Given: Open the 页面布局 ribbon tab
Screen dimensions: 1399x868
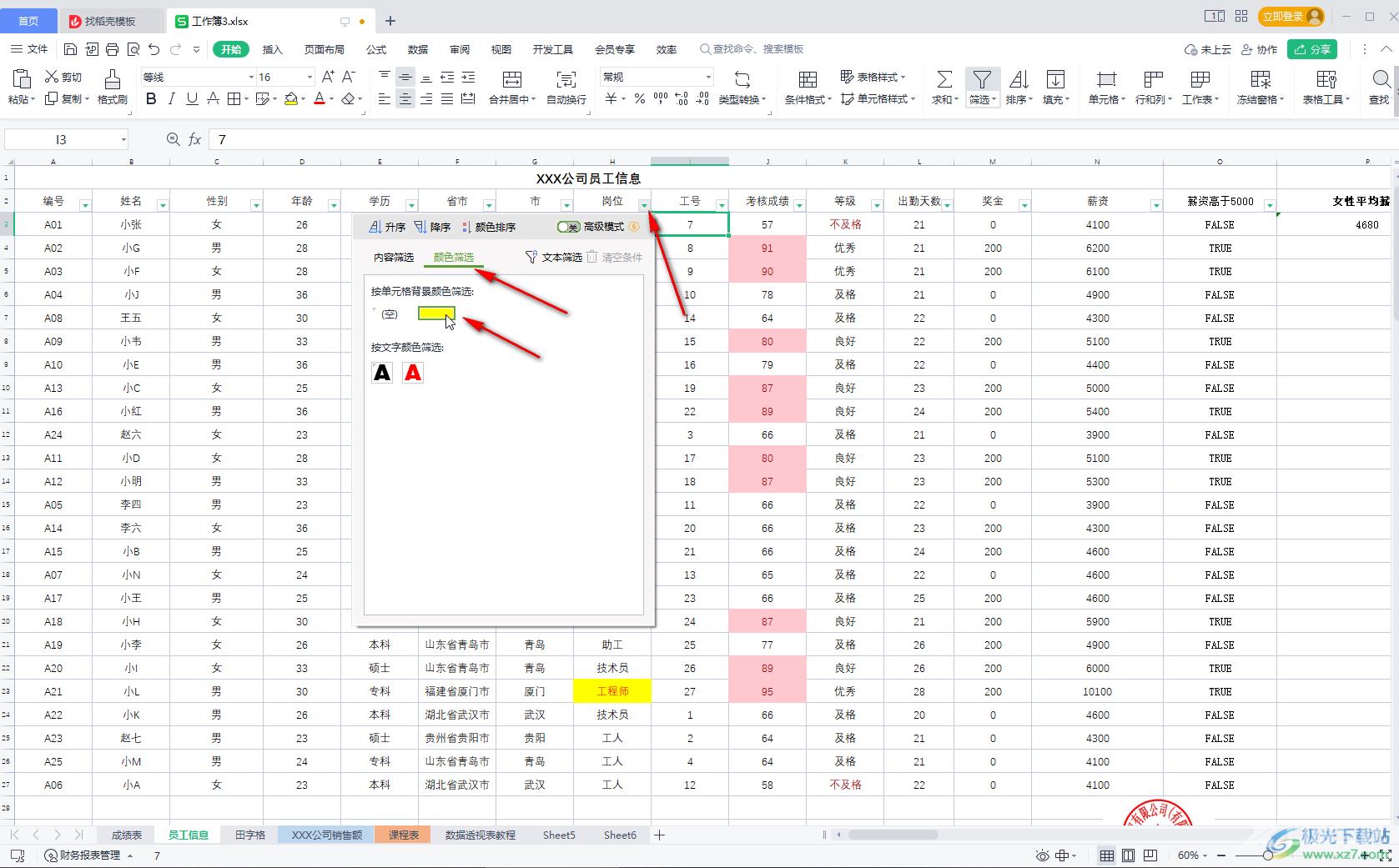Looking at the screenshot, I should coord(325,49).
